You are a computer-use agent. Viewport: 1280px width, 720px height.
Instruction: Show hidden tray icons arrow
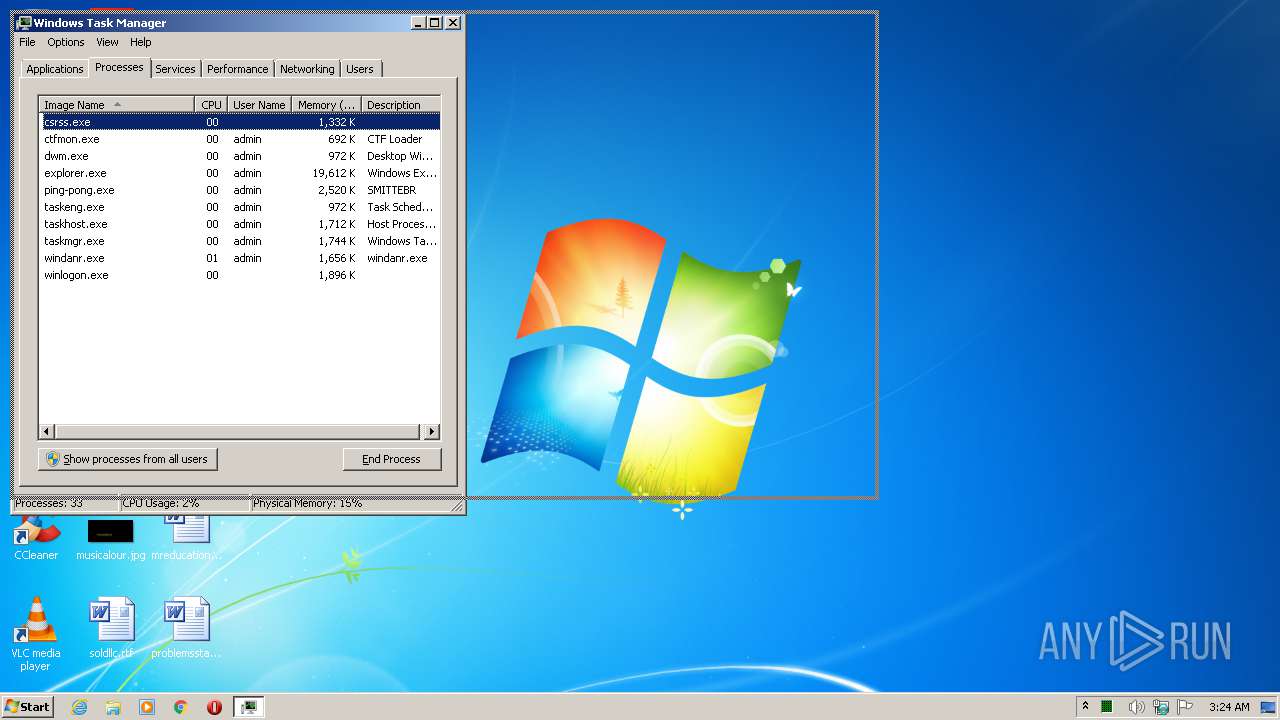[x=1085, y=707]
